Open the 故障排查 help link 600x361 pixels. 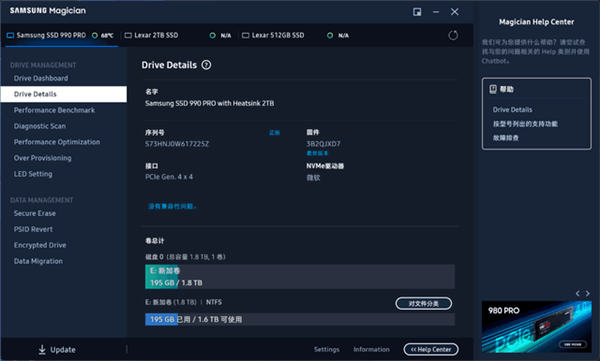point(505,138)
